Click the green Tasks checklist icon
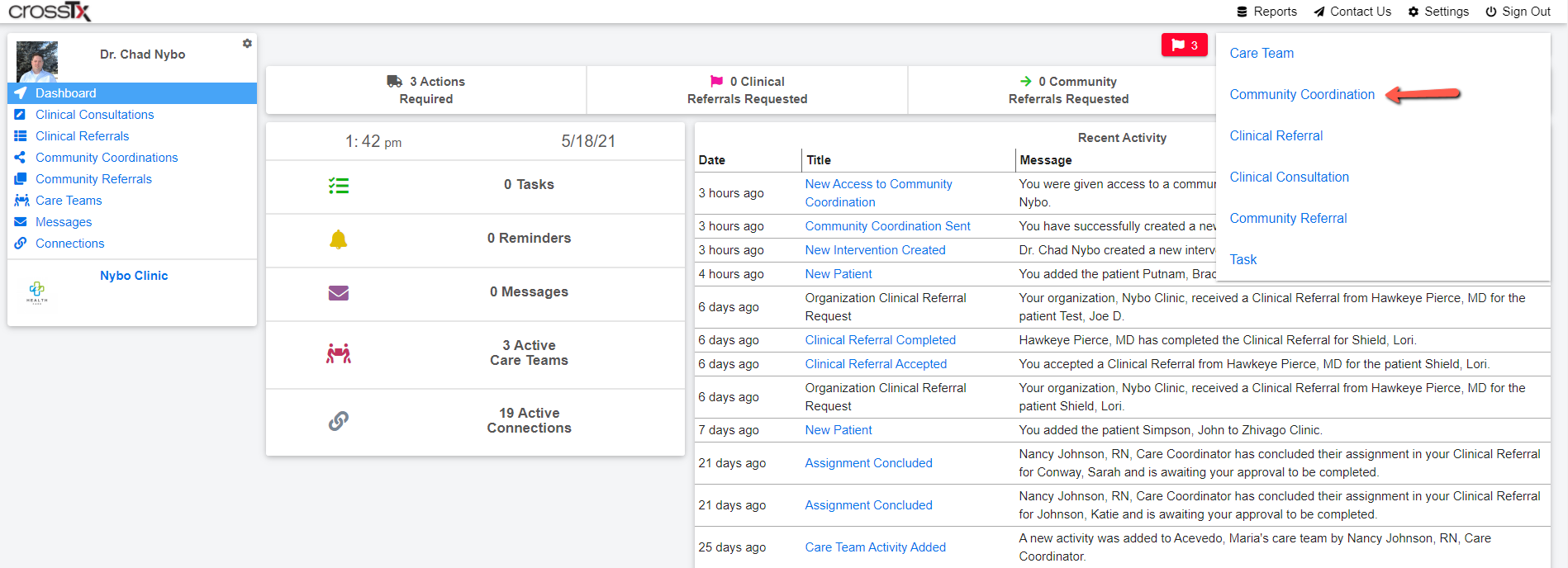 pyautogui.click(x=339, y=186)
